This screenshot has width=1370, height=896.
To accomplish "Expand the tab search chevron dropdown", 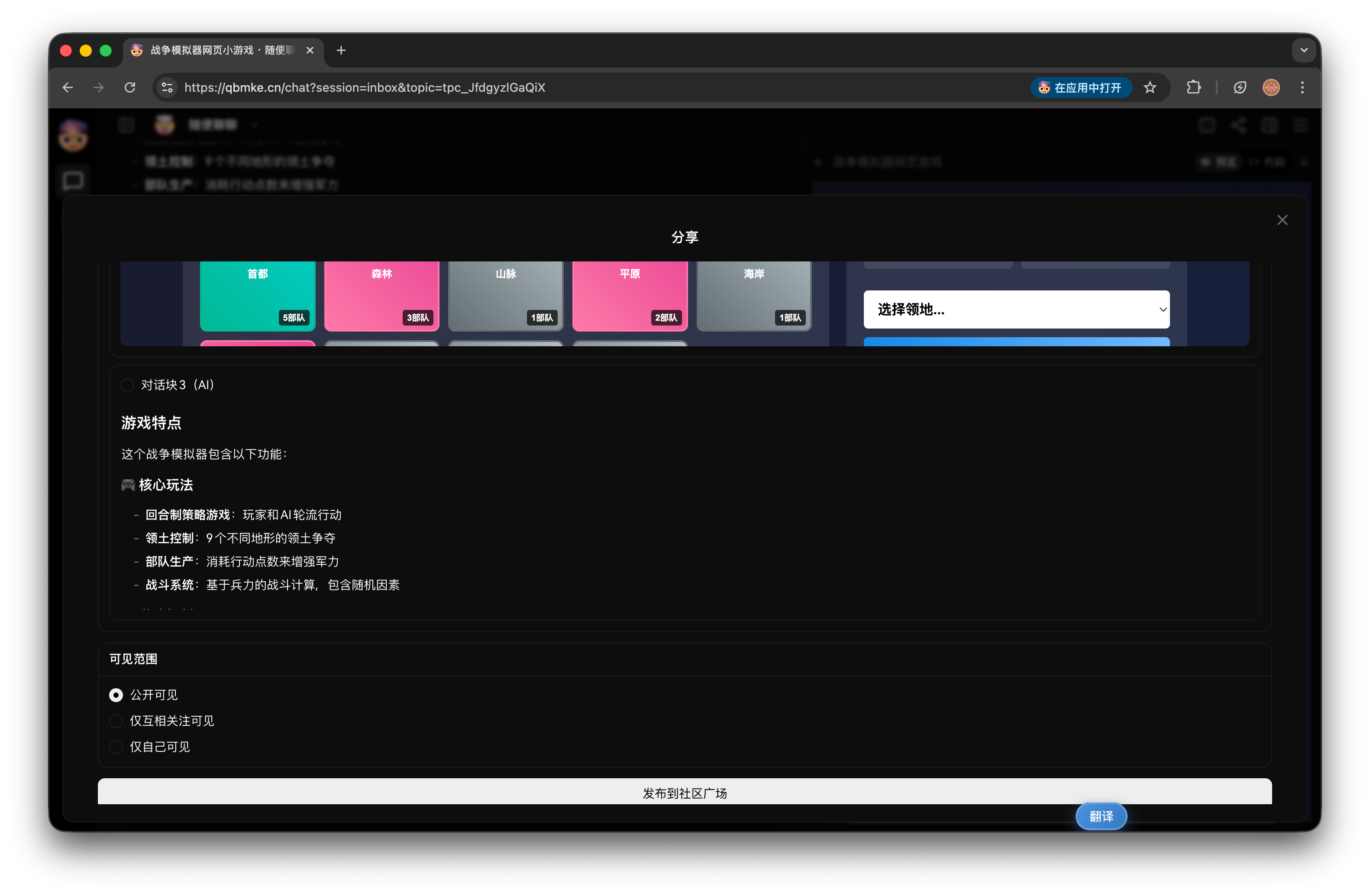I will click(1304, 50).
